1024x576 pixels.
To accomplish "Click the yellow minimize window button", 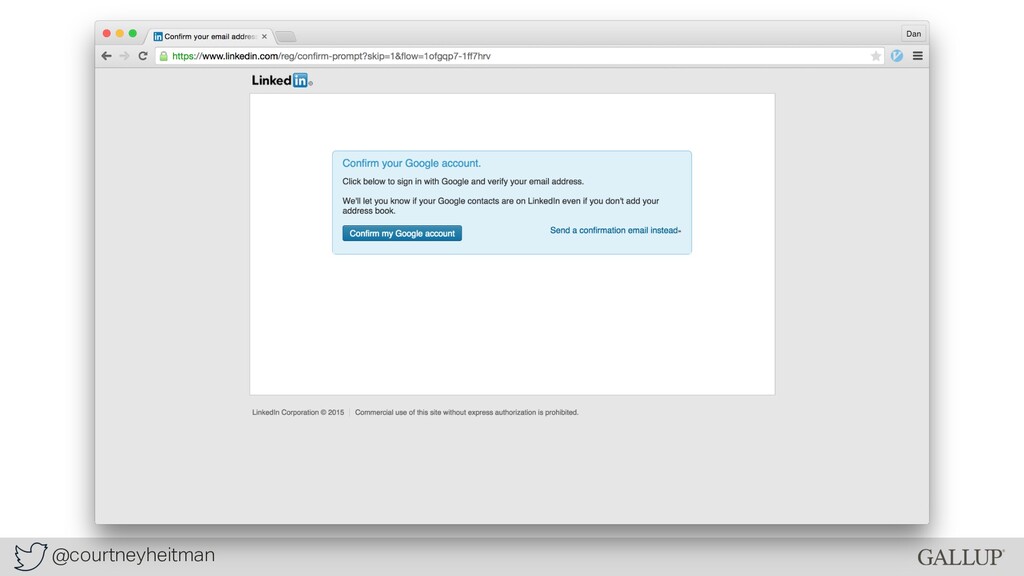I will click(x=120, y=33).
